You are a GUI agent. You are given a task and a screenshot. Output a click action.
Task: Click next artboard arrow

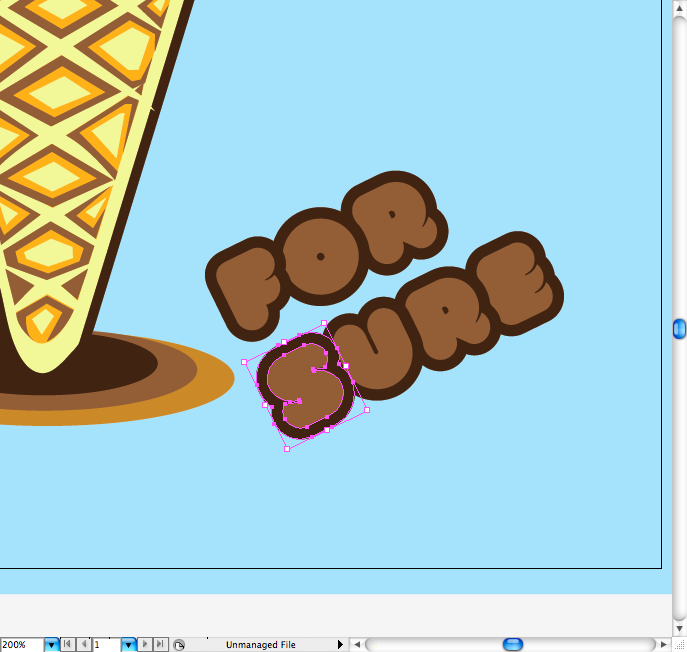[145, 645]
